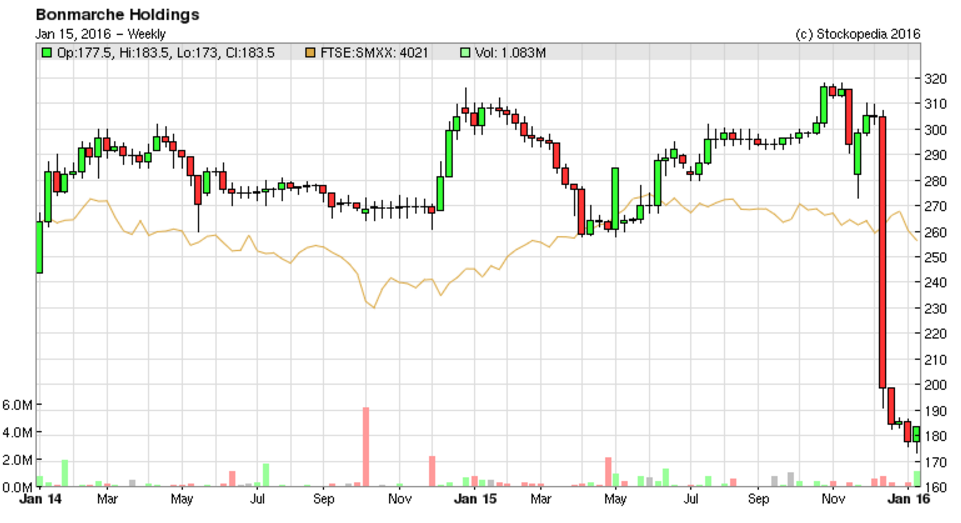Click the 200 price axis label
The height and width of the screenshot is (523, 961).
pyautogui.click(x=936, y=385)
